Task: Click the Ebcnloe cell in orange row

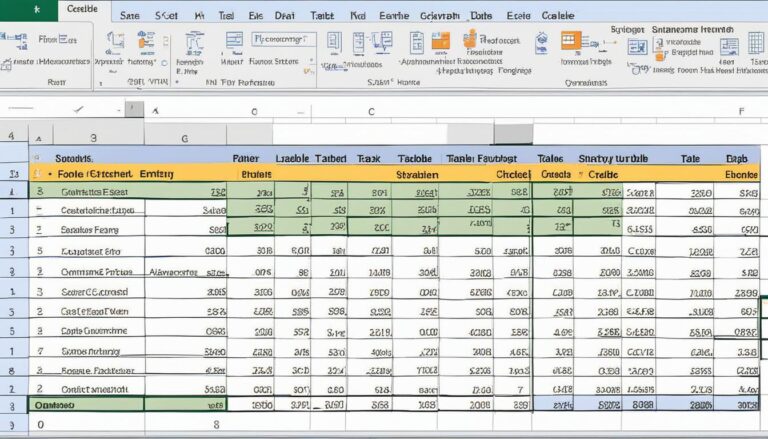Action: click(x=742, y=174)
